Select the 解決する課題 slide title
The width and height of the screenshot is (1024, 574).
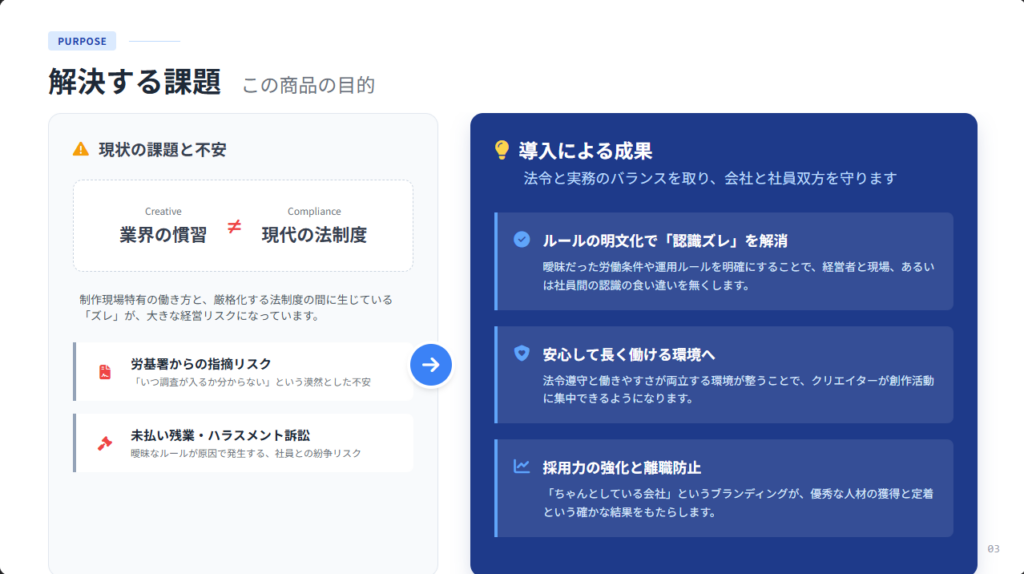point(135,82)
